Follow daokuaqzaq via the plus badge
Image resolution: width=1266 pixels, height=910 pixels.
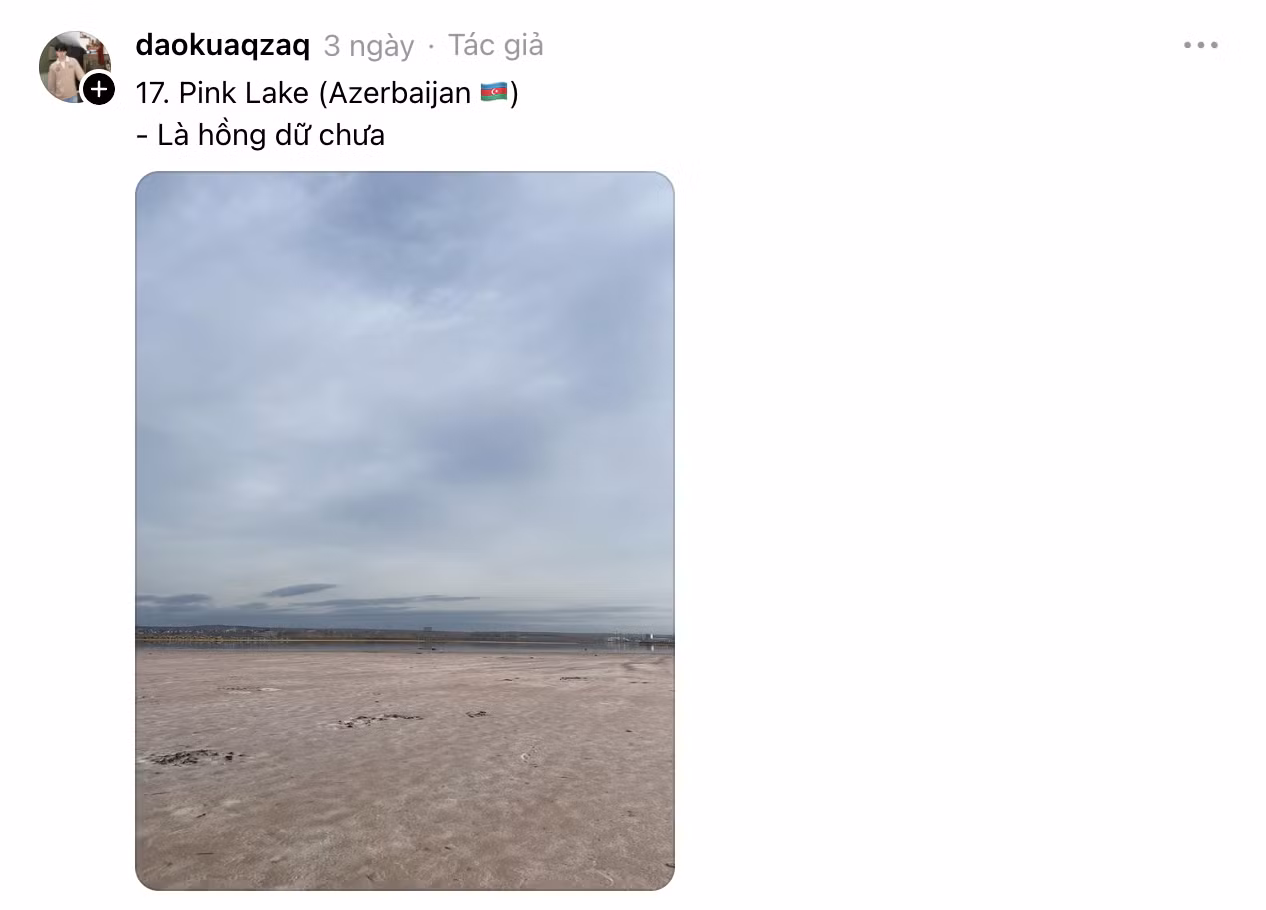(x=97, y=89)
